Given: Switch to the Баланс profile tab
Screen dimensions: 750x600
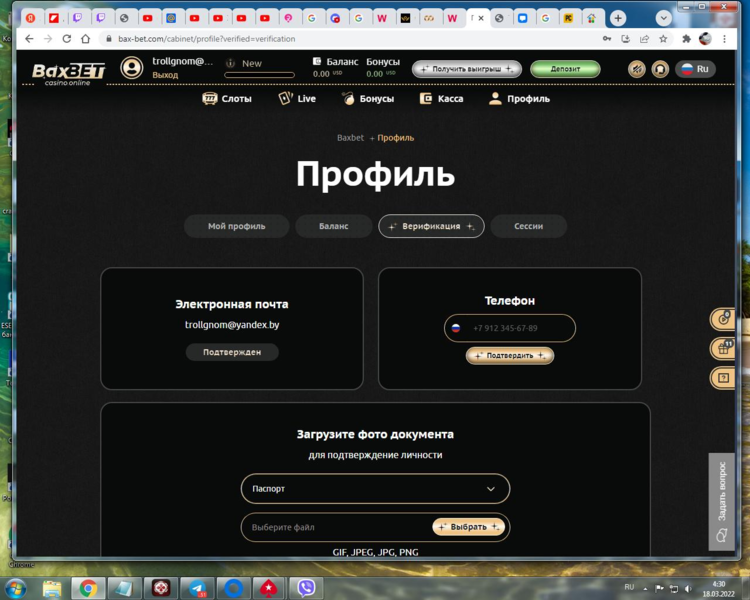Looking at the screenshot, I should (x=333, y=226).
